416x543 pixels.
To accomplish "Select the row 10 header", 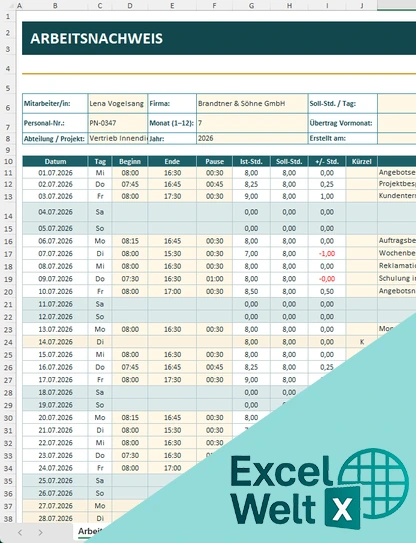I will pyautogui.click(x=8, y=161).
